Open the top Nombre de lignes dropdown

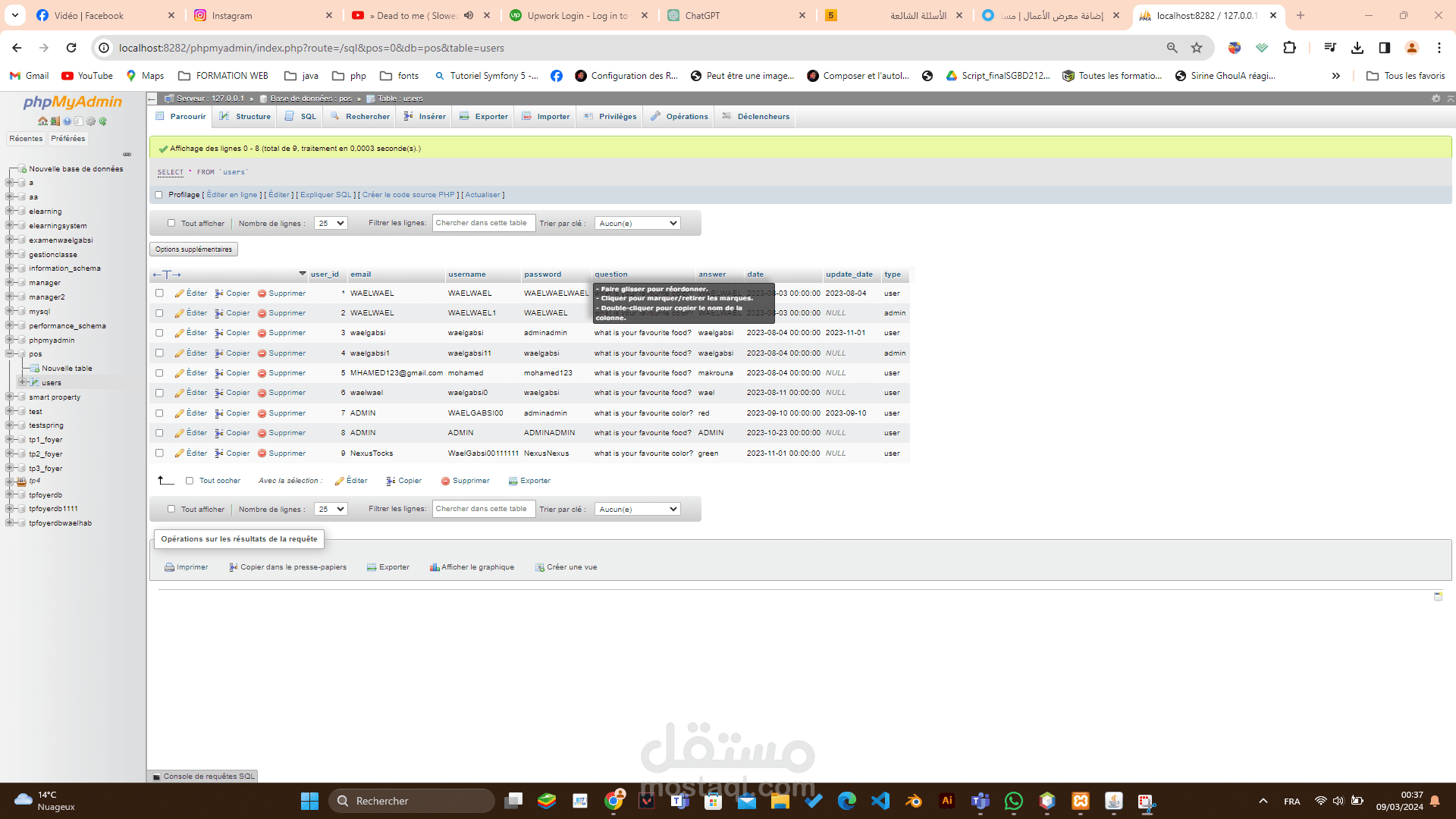pos(331,223)
